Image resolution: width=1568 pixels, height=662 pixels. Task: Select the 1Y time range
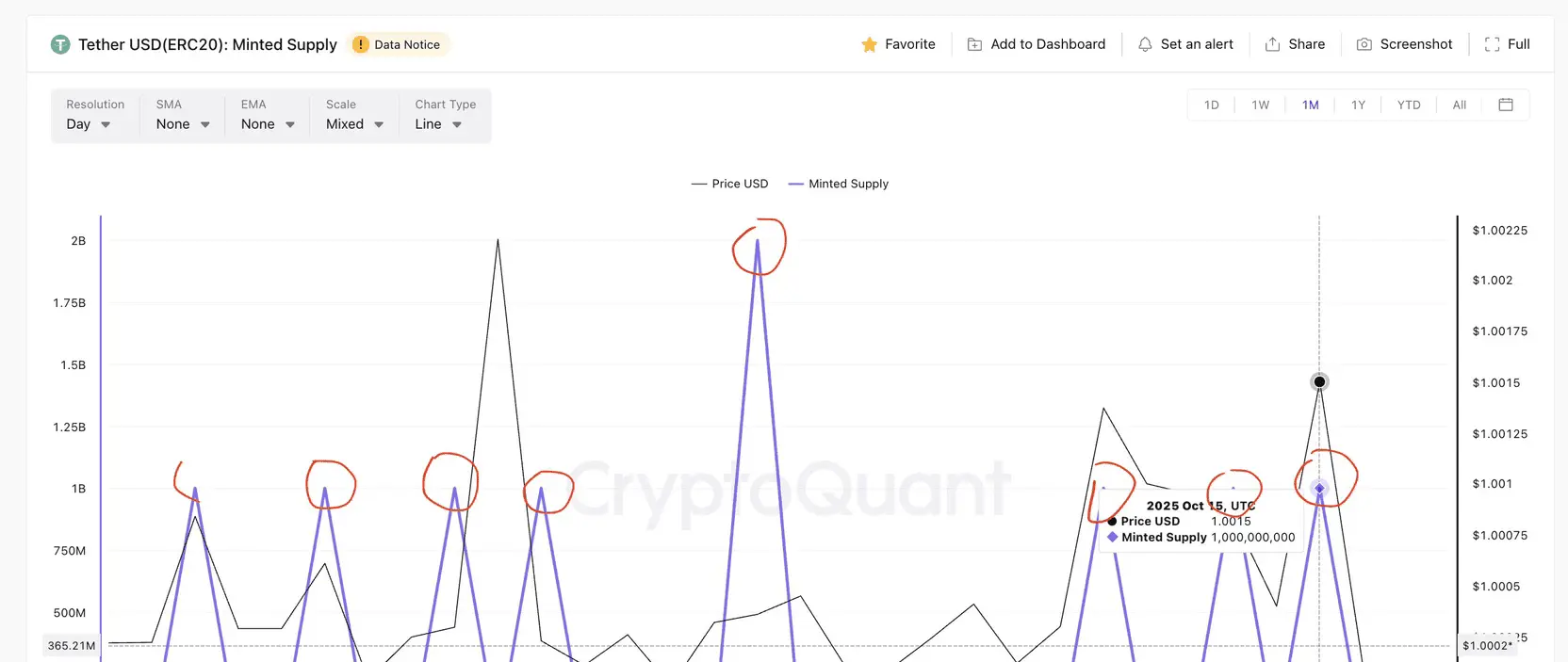1359,105
